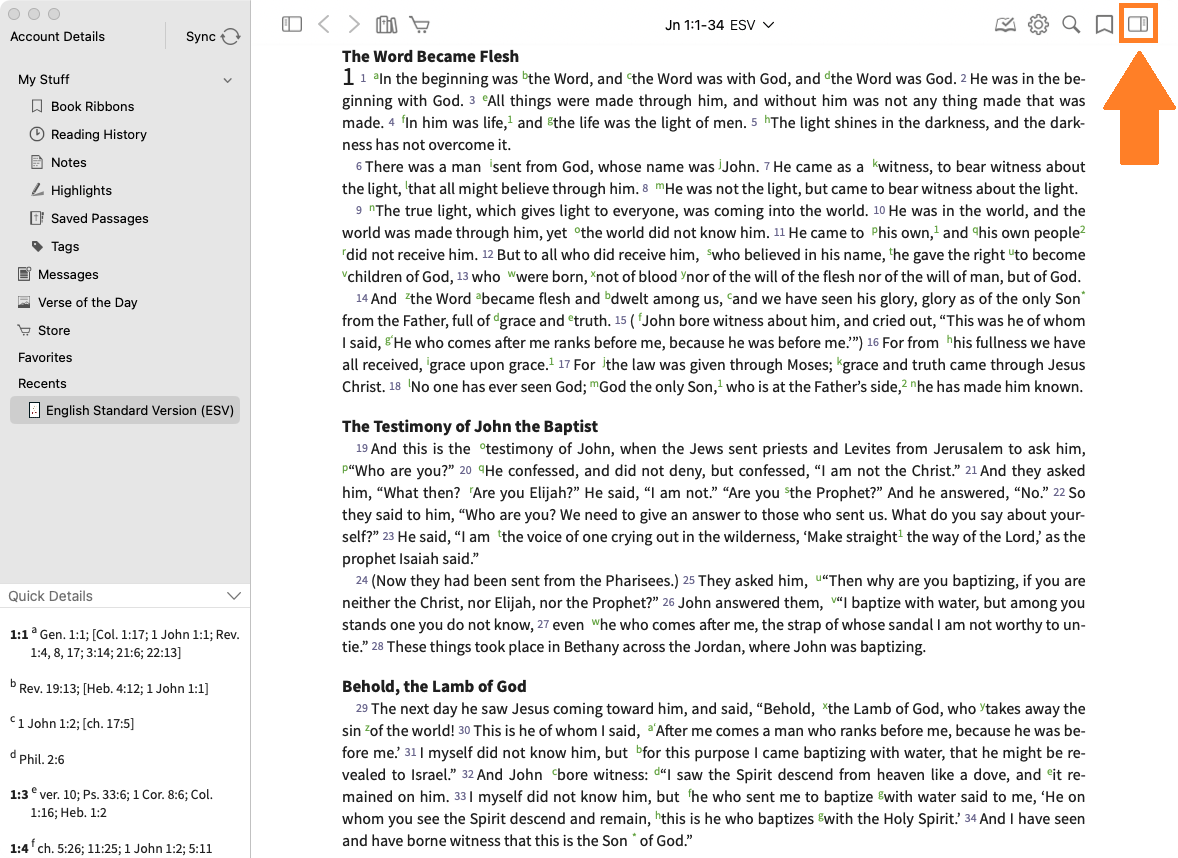
Task: Go back with the left arrow
Action: (323, 25)
